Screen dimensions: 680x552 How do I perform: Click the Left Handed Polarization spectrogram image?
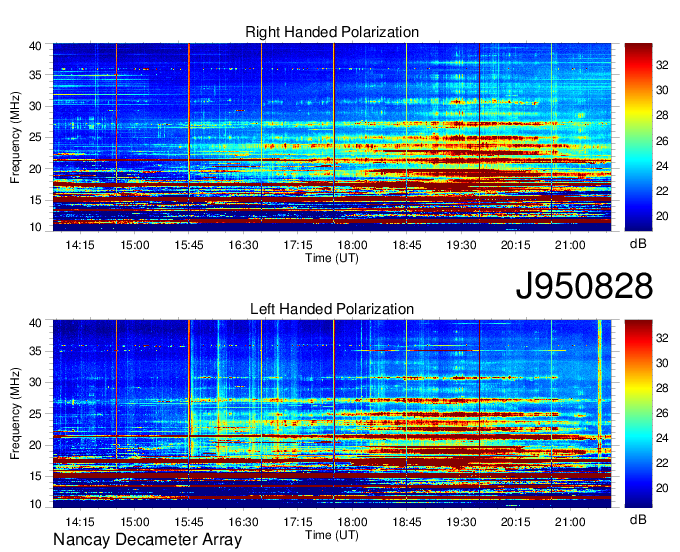click(x=332, y=414)
